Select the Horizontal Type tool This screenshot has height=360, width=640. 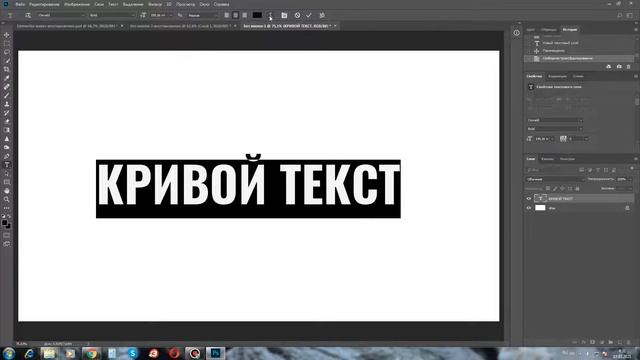coord(7,165)
